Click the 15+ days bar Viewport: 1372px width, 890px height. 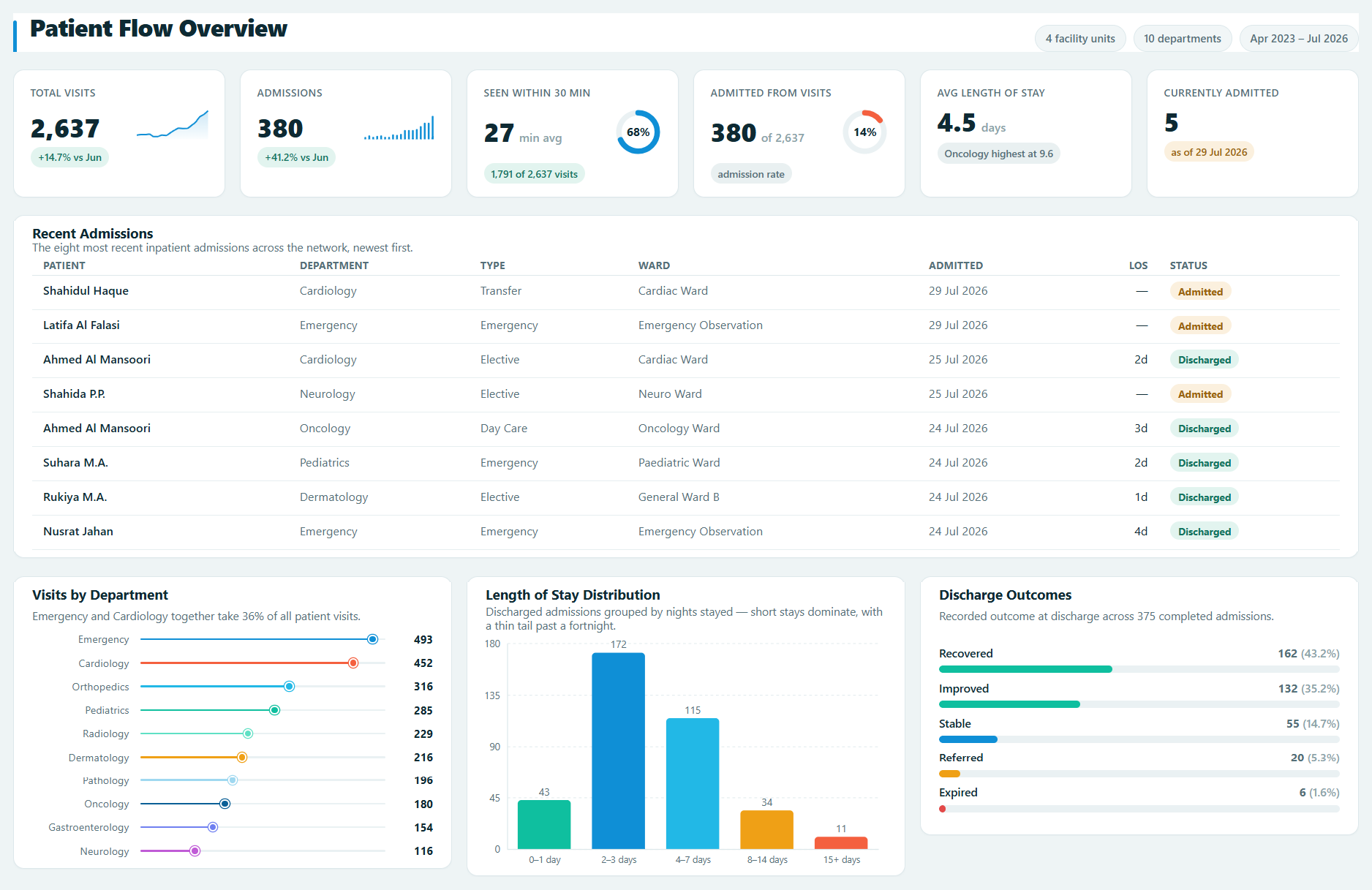pos(841,842)
